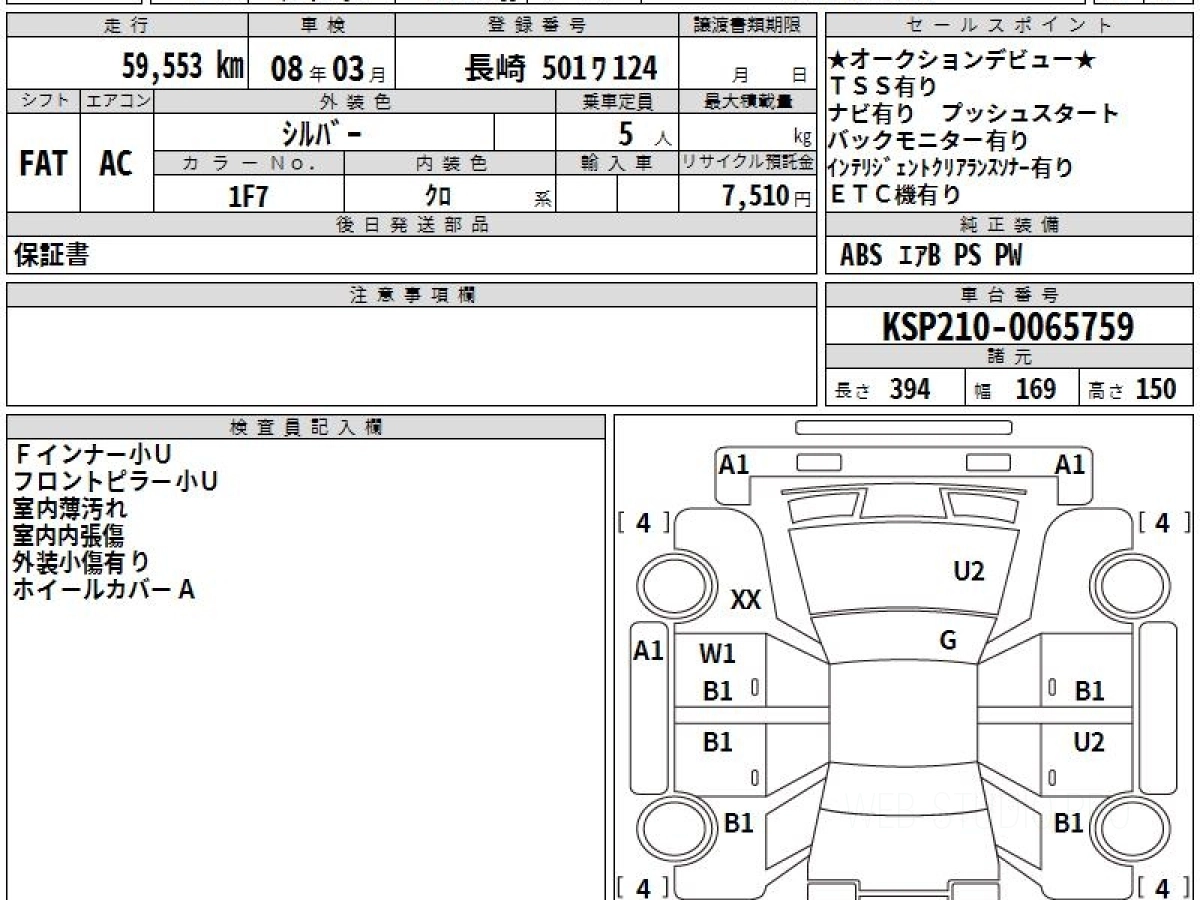Select the ★オークションデビュー★ line
The width and height of the screenshot is (1200, 900).
[962, 60]
